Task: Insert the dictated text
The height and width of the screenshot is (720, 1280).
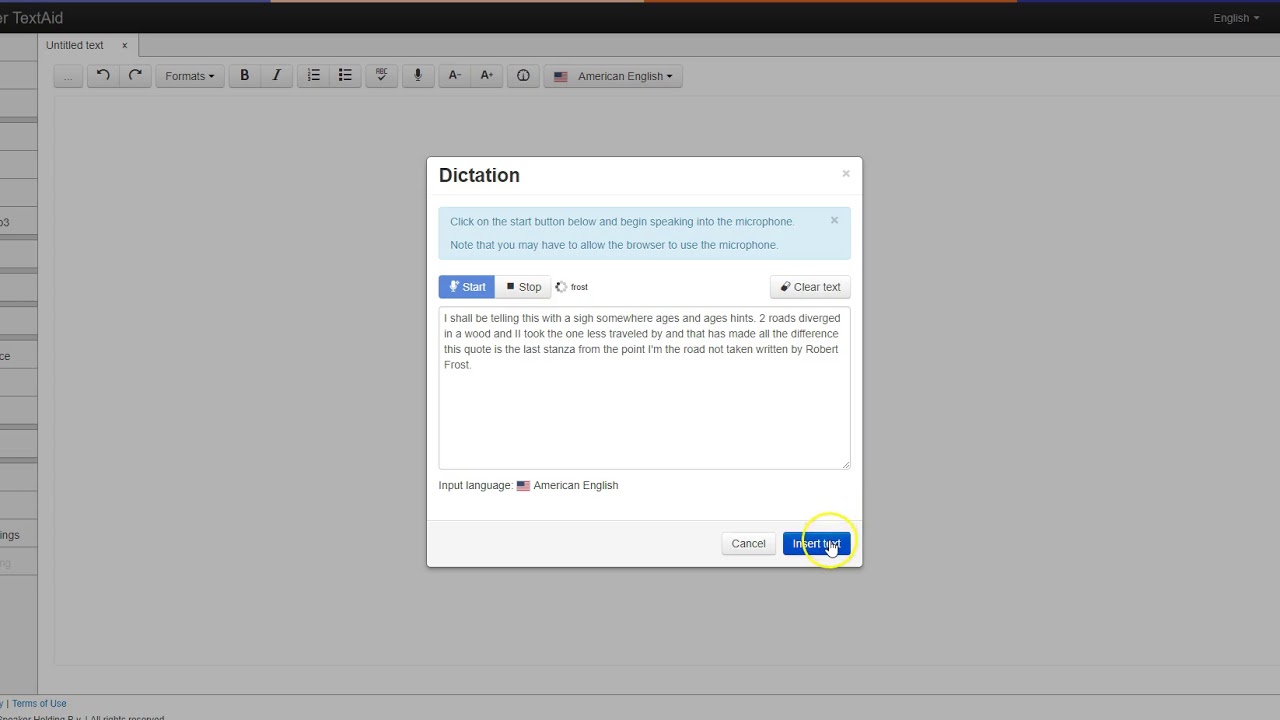Action: click(817, 544)
